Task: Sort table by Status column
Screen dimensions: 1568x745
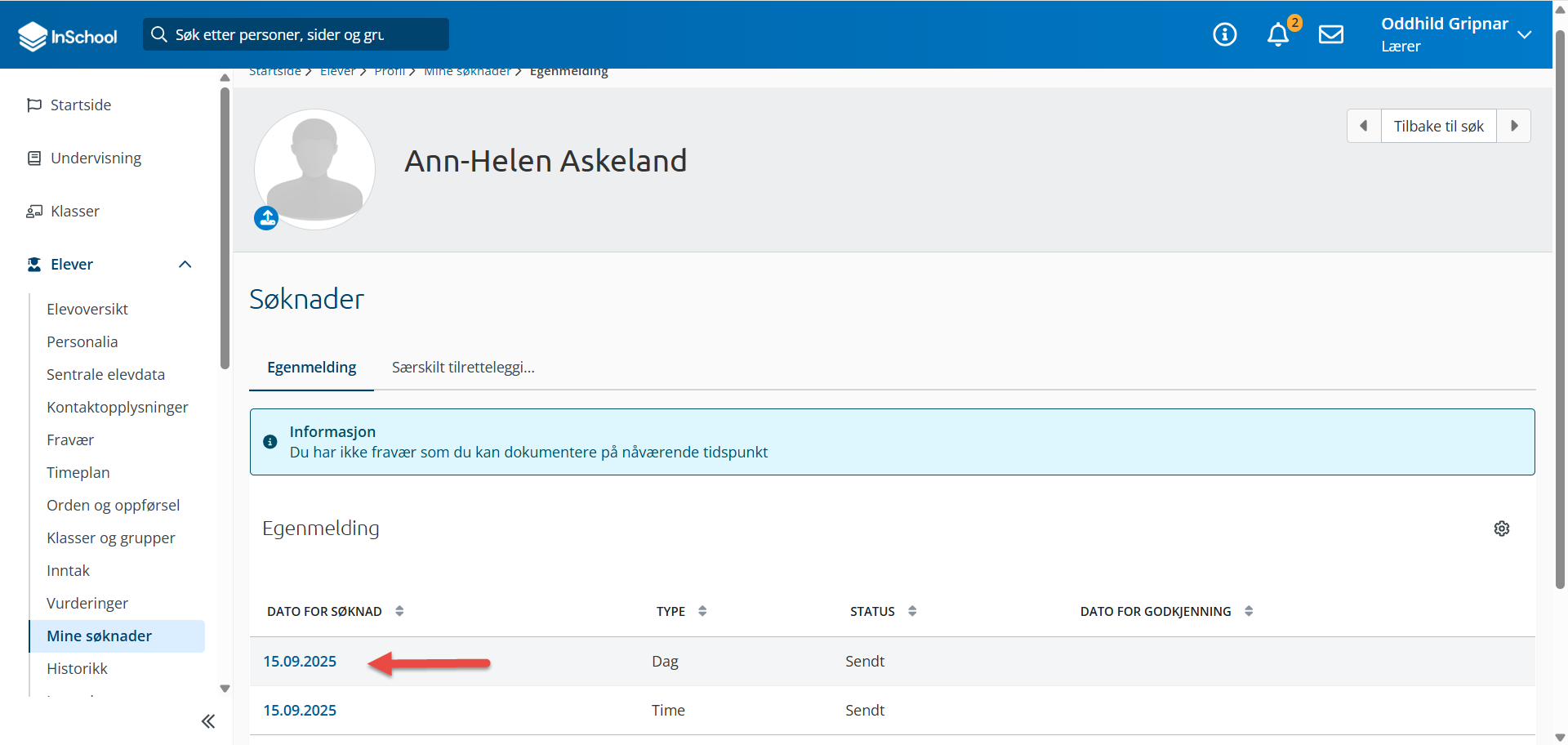Action: coord(912,611)
